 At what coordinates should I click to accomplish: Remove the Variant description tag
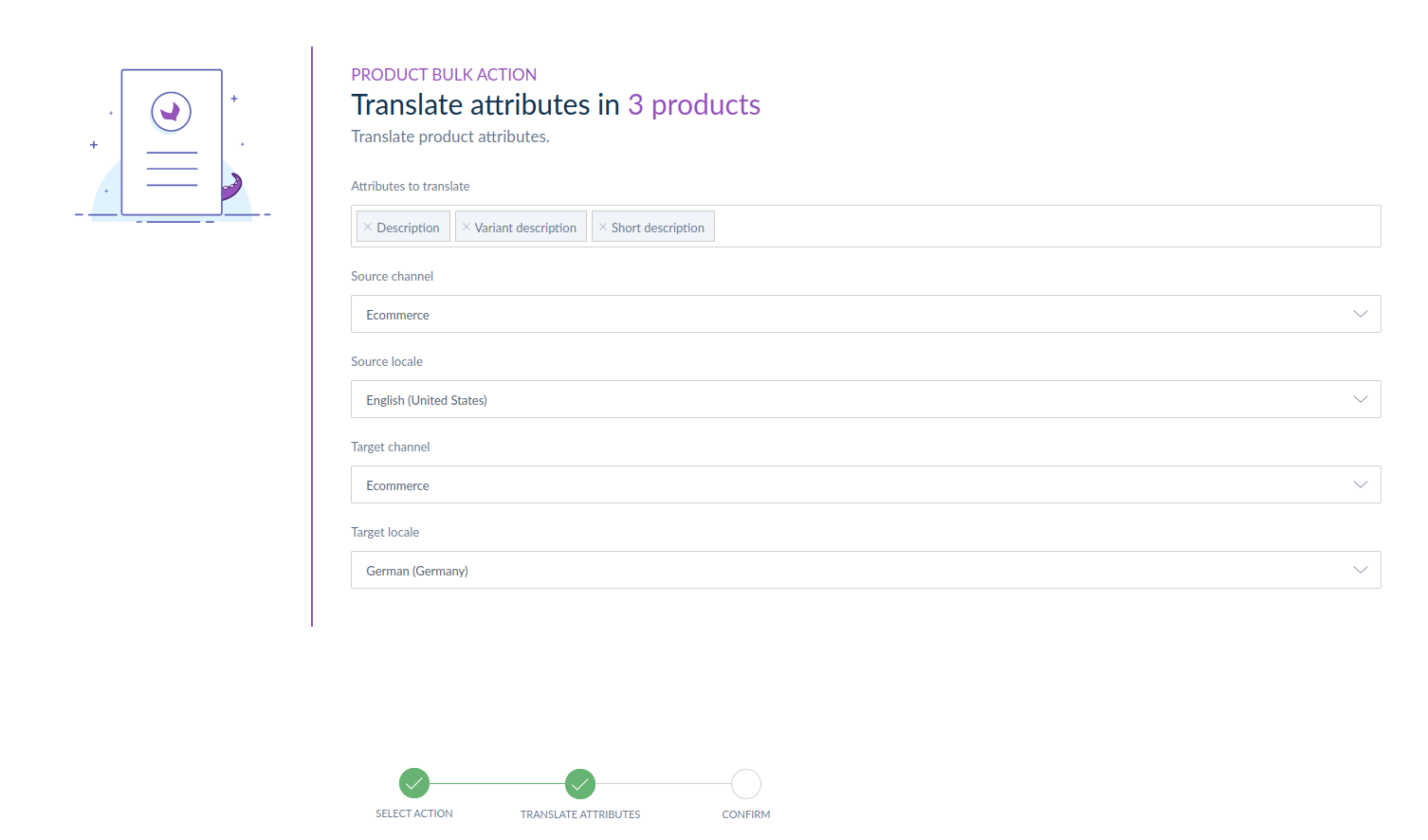click(x=467, y=228)
